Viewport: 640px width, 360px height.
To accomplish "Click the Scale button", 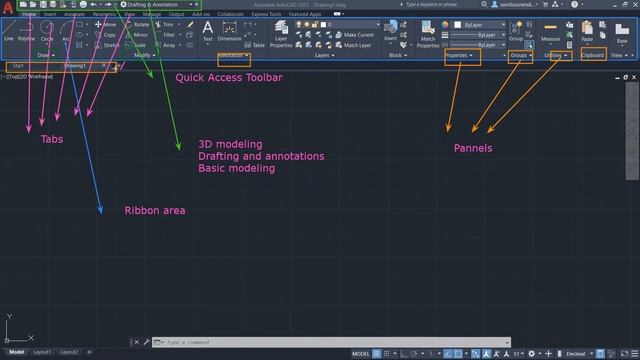I will (136, 45).
